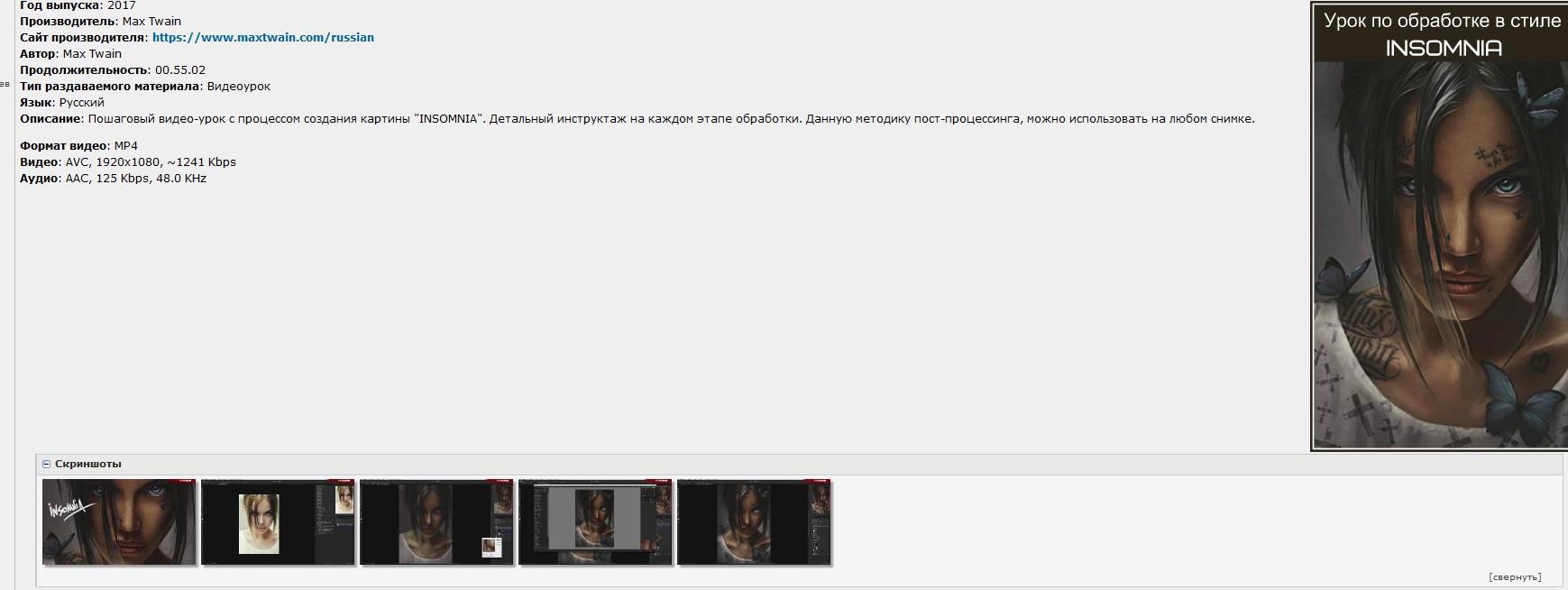Image resolution: width=1568 pixels, height=590 pixels.
Task: Click the 'Продолжительность: 00.55.02' line
Action: click(x=113, y=70)
